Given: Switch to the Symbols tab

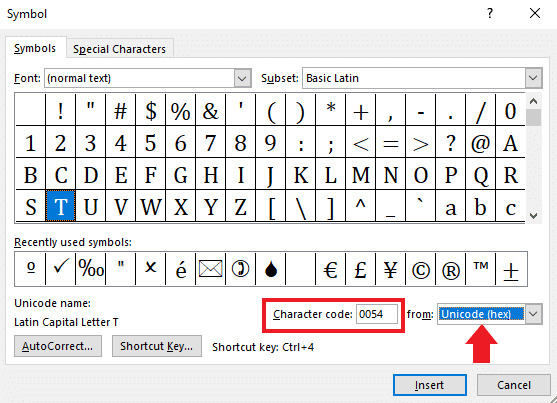Looking at the screenshot, I should pos(35,48).
